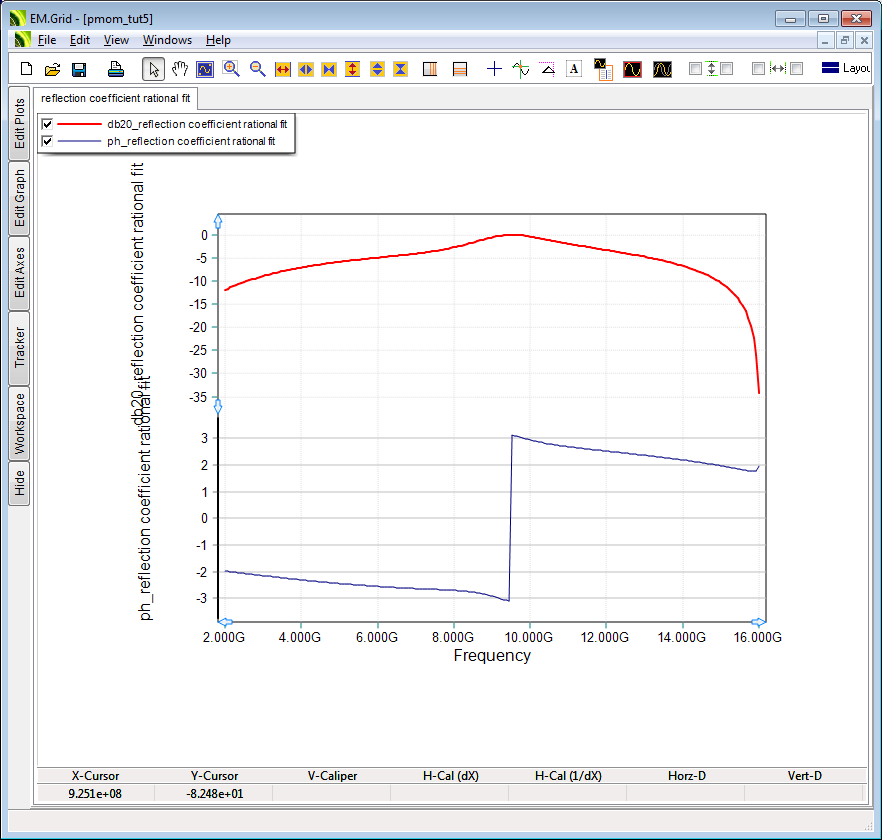Click the top Y-axis range handle
This screenshot has width=882, height=840.
click(219, 222)
